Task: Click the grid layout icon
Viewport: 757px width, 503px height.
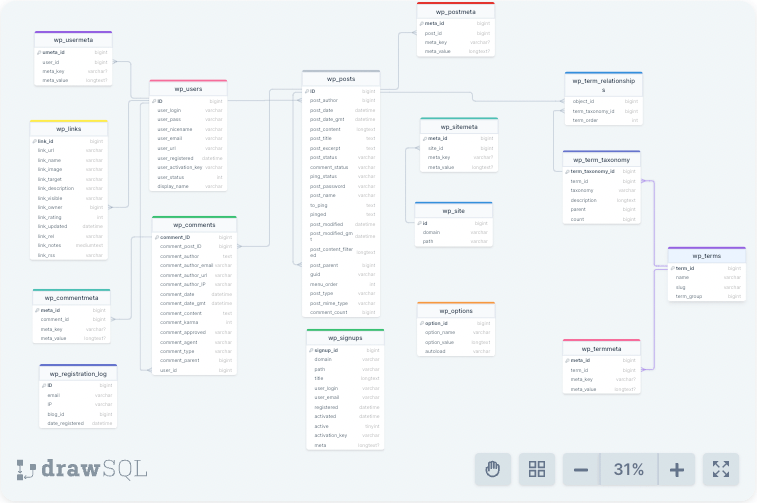Action: tap(537, 469)
